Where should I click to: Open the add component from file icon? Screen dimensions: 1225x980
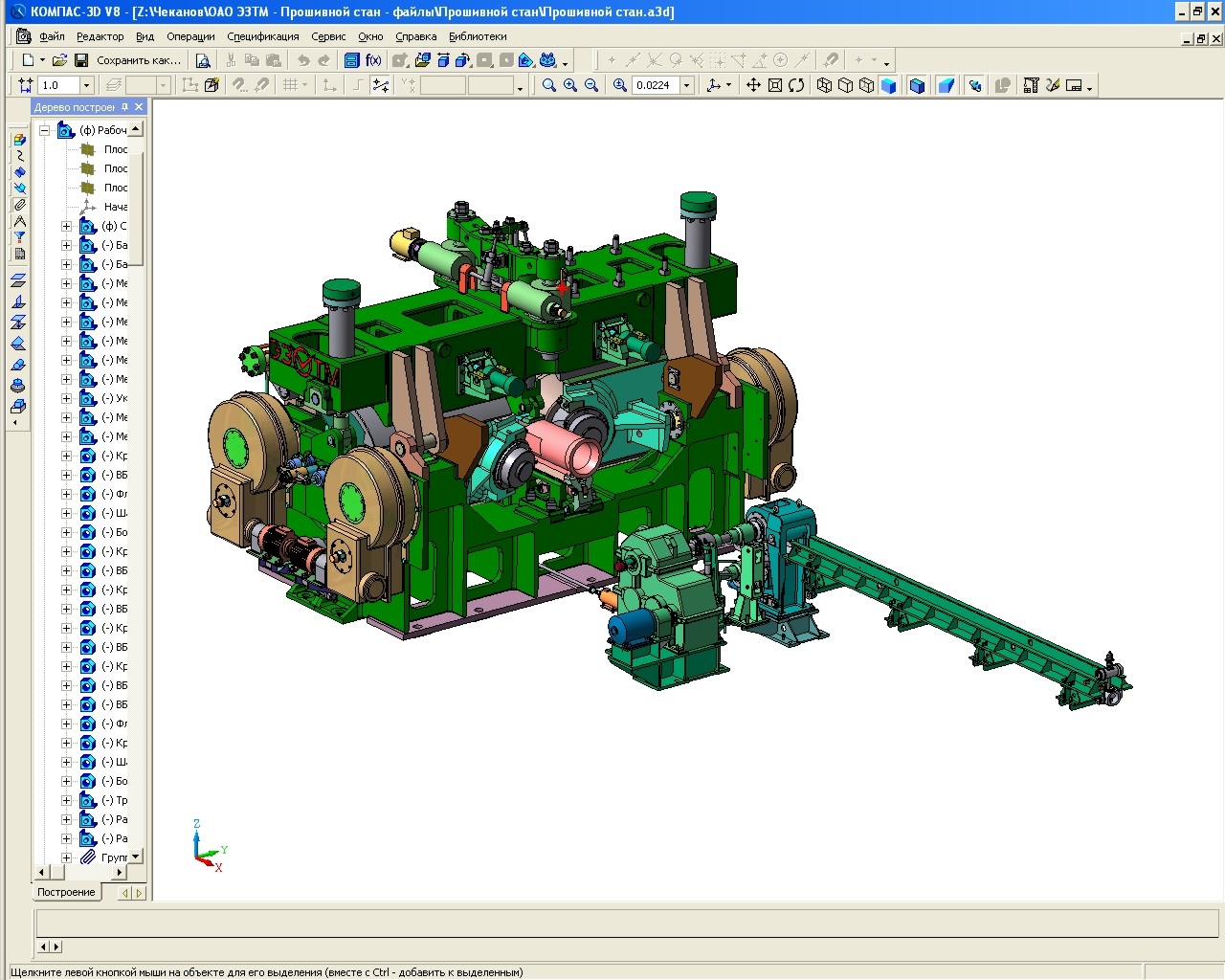click(422, 60)
